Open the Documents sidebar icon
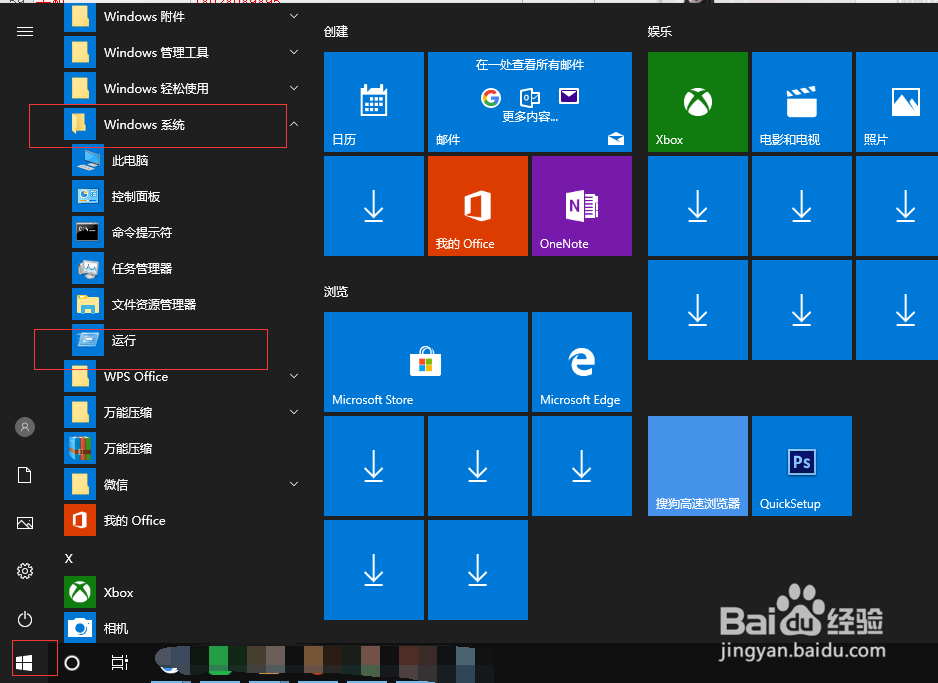938x683 pixels. tap(25, 475)
